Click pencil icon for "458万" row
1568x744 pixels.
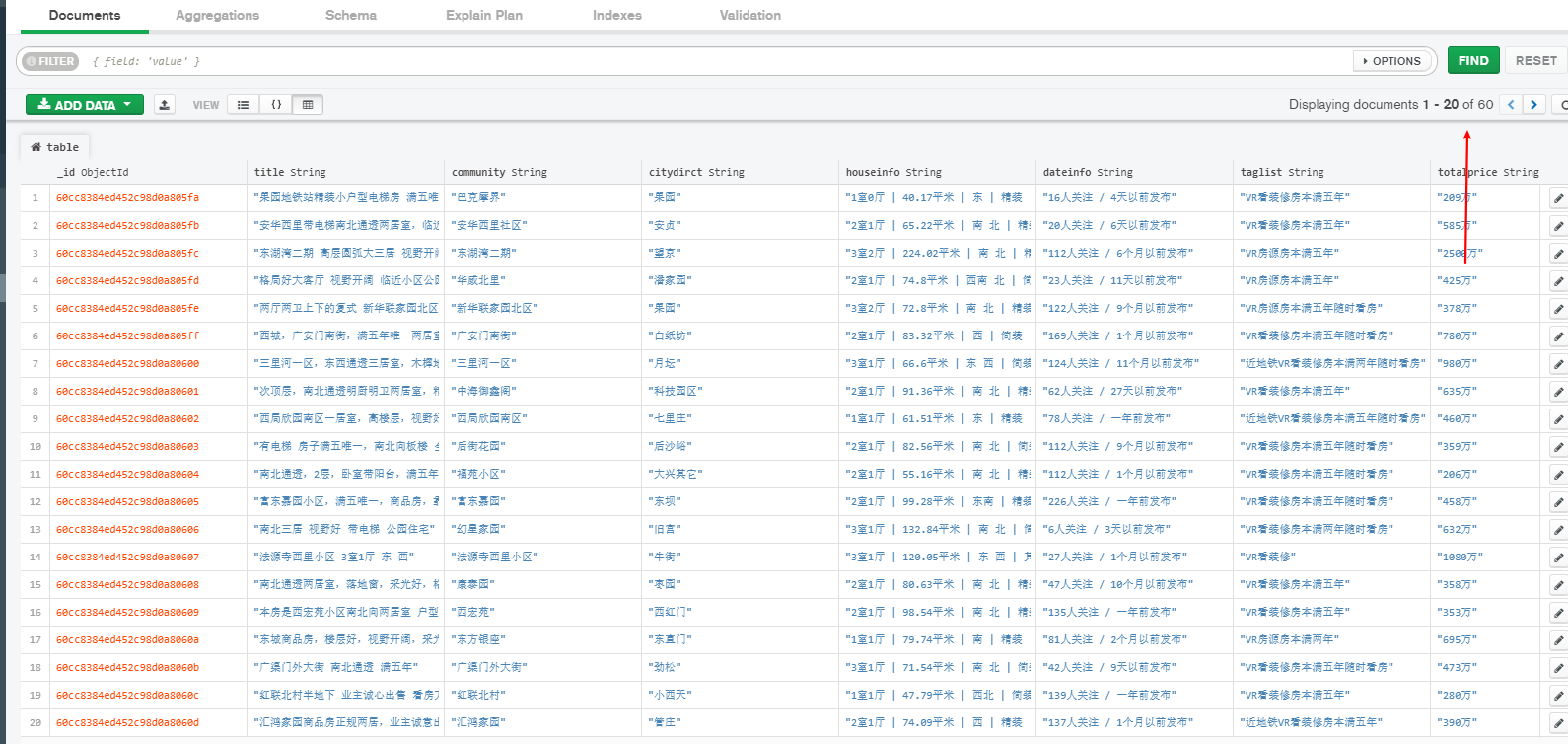(1559, 502)
